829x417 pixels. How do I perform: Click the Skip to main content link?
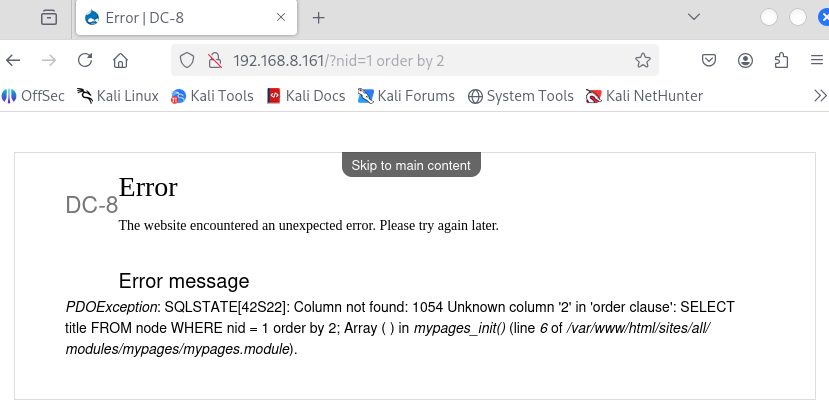(411, 165)
